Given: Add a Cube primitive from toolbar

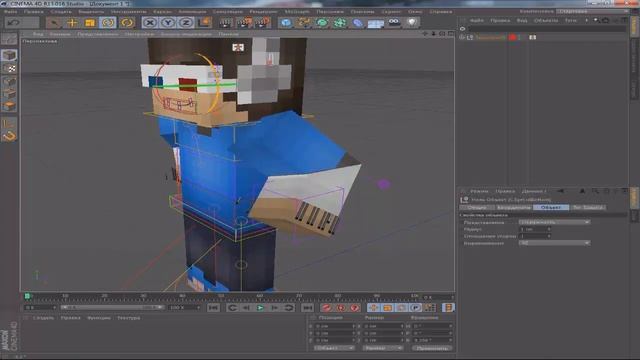Looking at the screenshot, I should pos(286,22).
